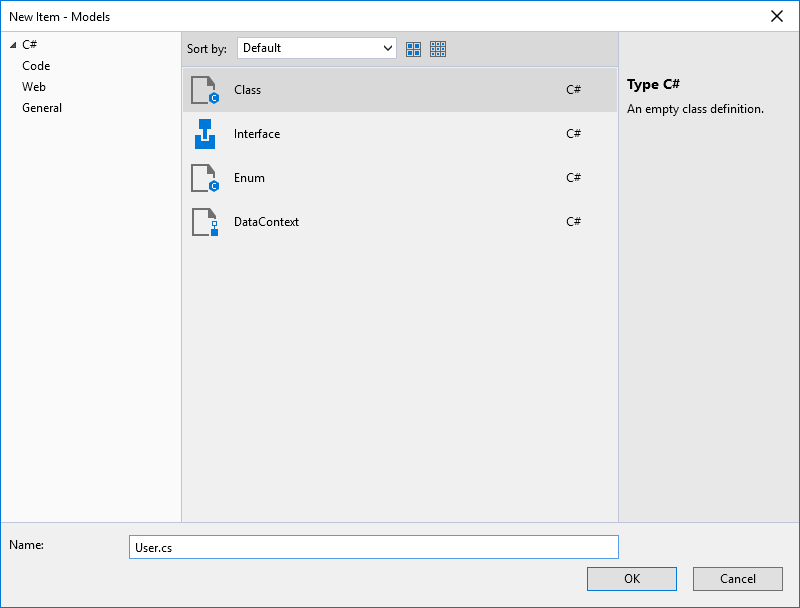Highlight the DataContext item by its label

pos(266,222)
